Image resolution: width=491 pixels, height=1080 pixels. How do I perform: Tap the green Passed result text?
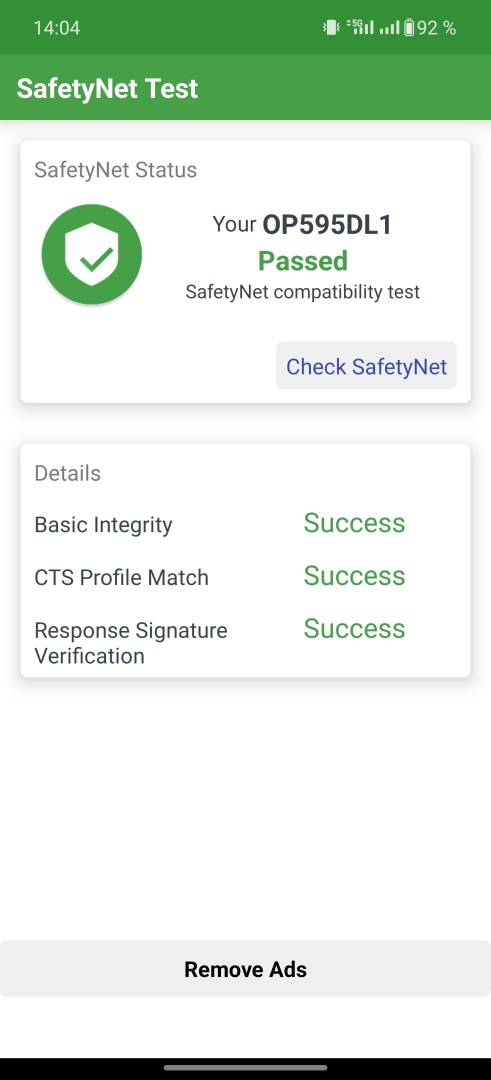(303, 261)
